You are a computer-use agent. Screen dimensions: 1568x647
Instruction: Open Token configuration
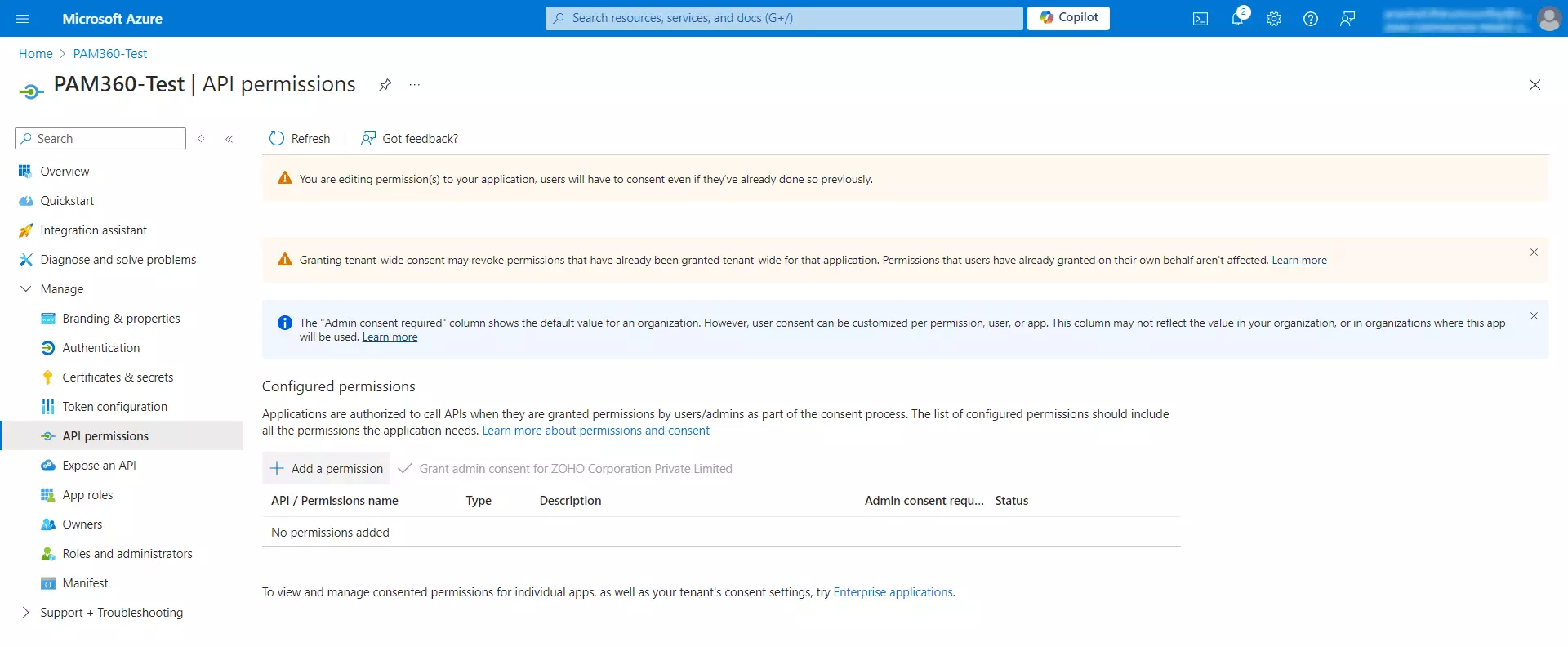pos(114,407)
